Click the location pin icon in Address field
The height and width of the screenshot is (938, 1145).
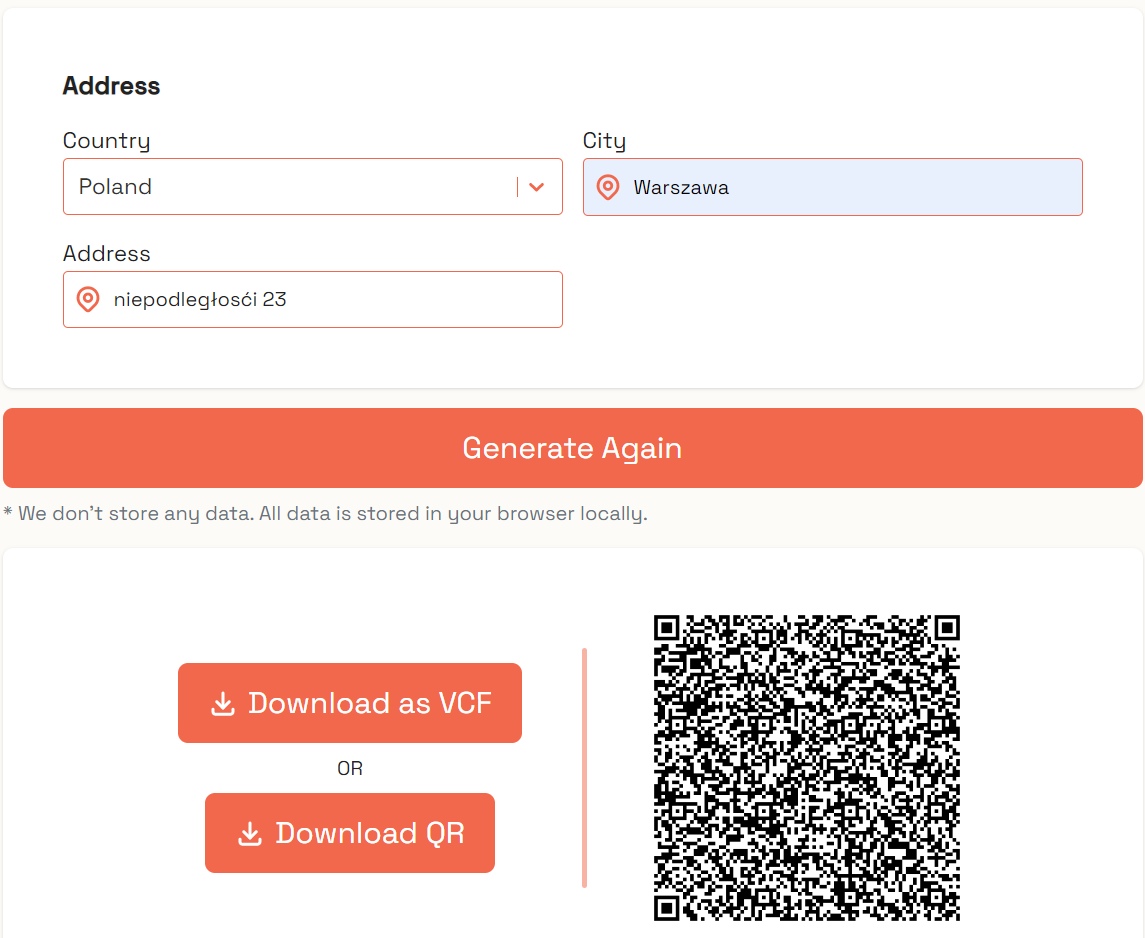[88, 299]
